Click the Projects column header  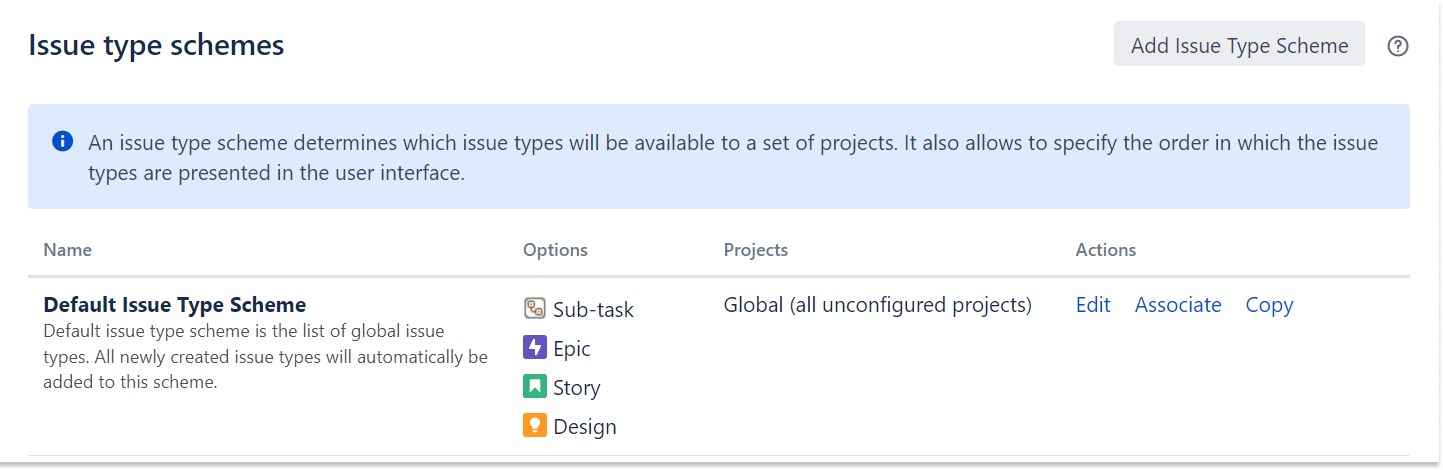pyautogui.click(x=756, y=250)
